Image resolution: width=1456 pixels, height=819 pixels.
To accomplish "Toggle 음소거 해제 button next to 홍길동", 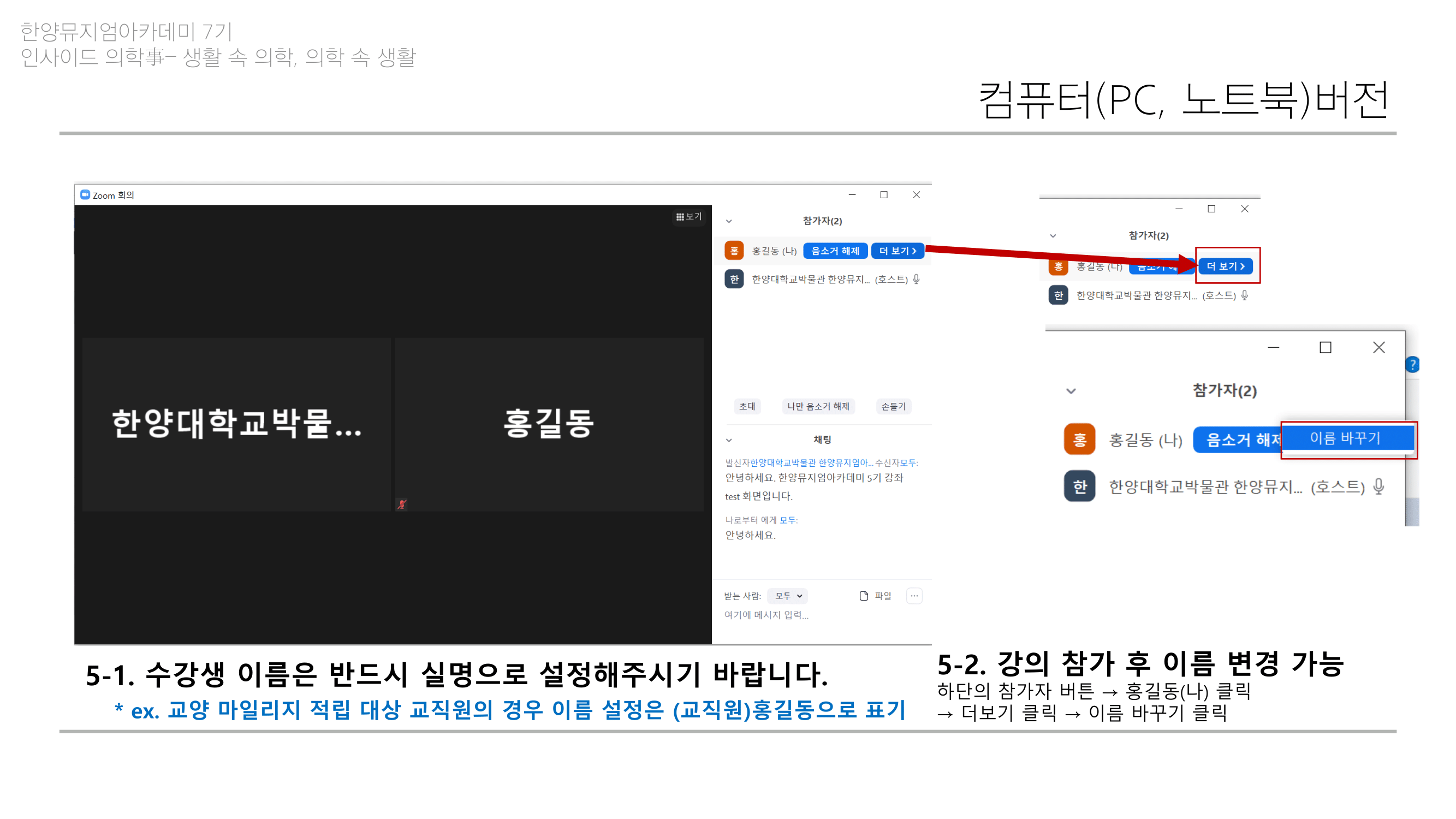I will pyautogui.click(x=835, y=251).
